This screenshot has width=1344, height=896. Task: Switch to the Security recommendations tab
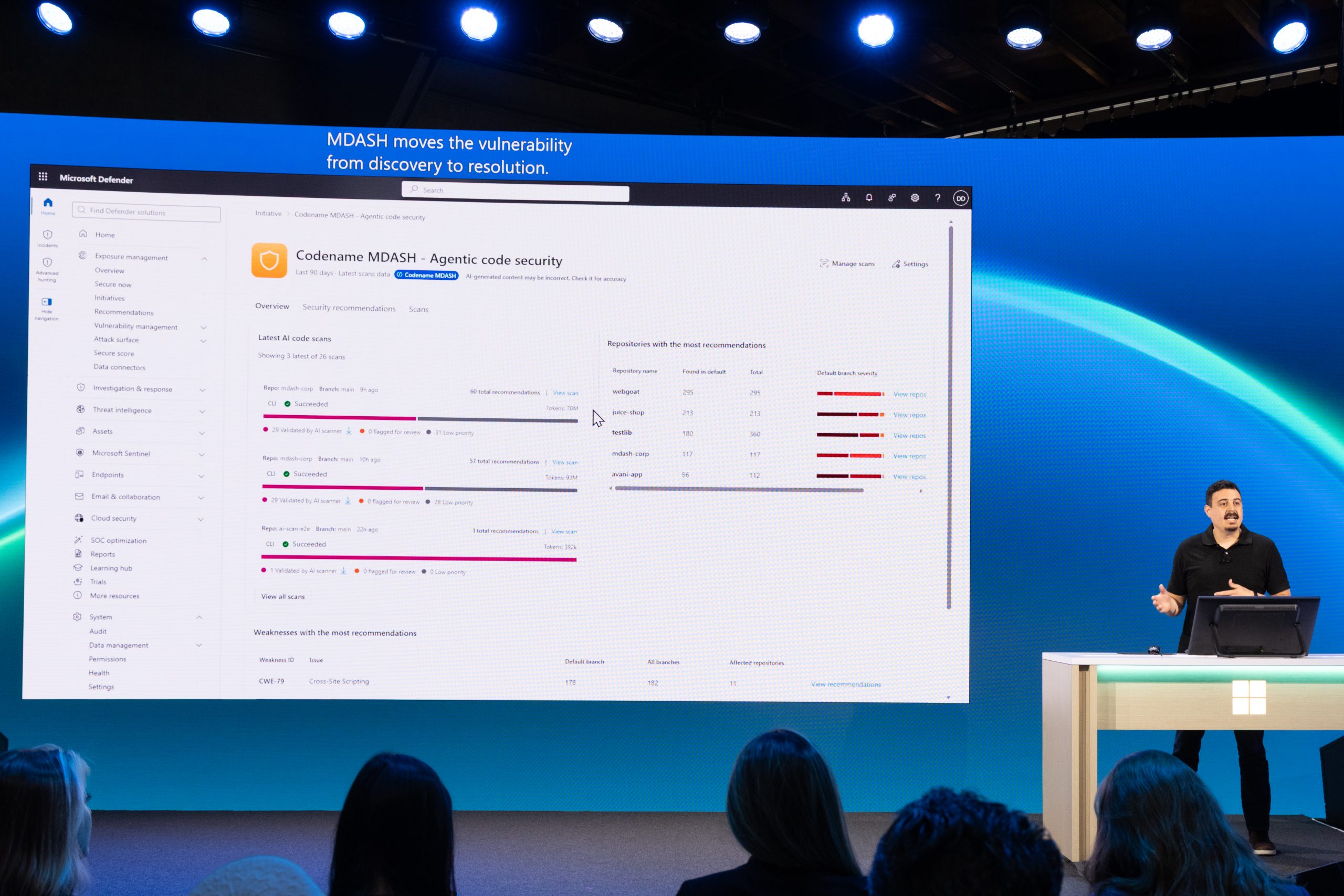[x=349, y=308]
